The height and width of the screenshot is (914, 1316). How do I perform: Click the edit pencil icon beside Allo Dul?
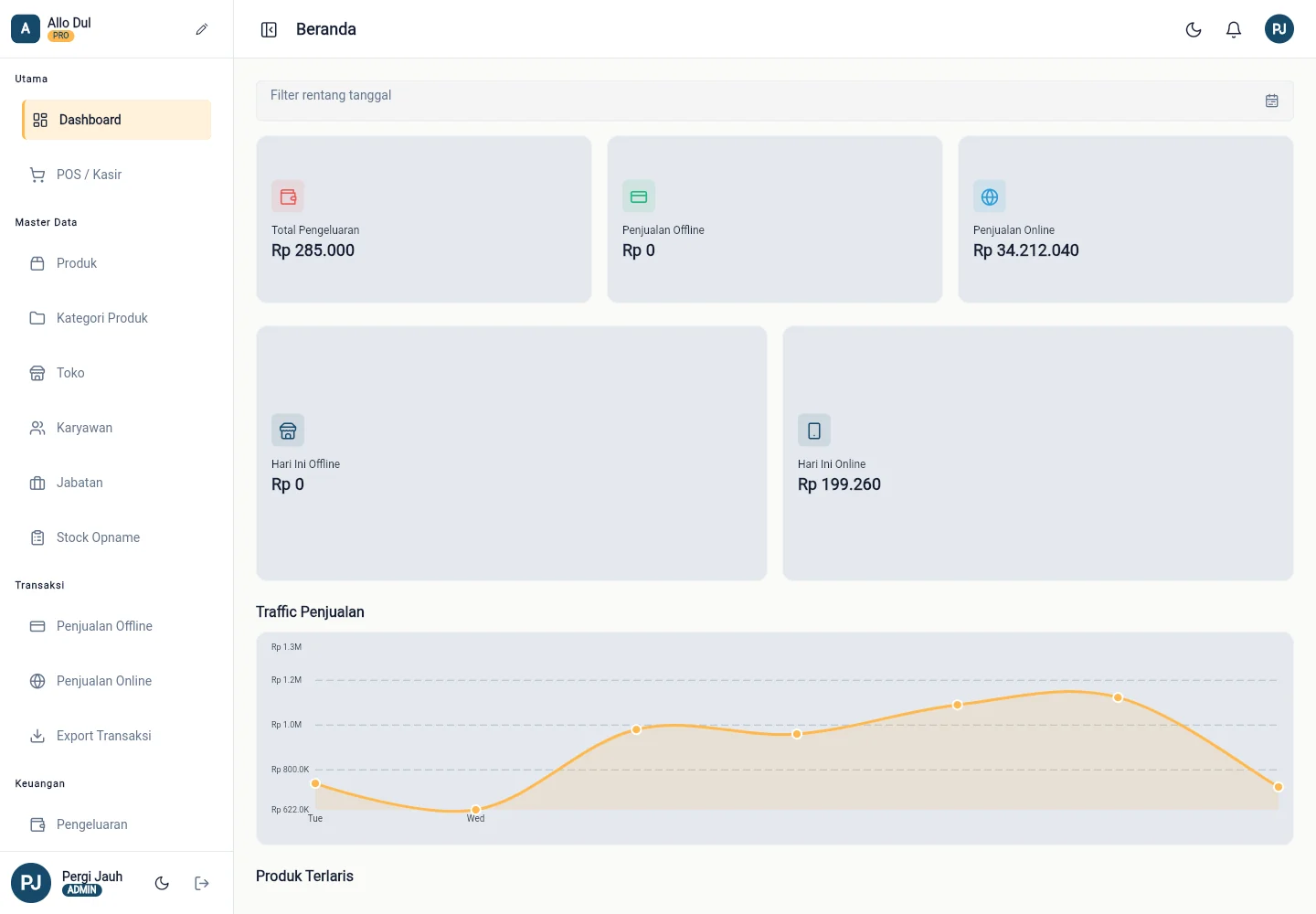pos(202,29)
